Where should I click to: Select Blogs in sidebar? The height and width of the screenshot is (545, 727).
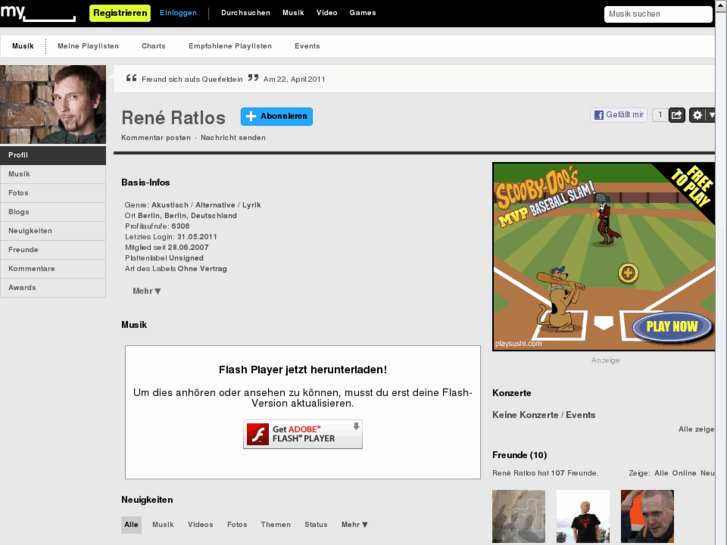(53, 212)
